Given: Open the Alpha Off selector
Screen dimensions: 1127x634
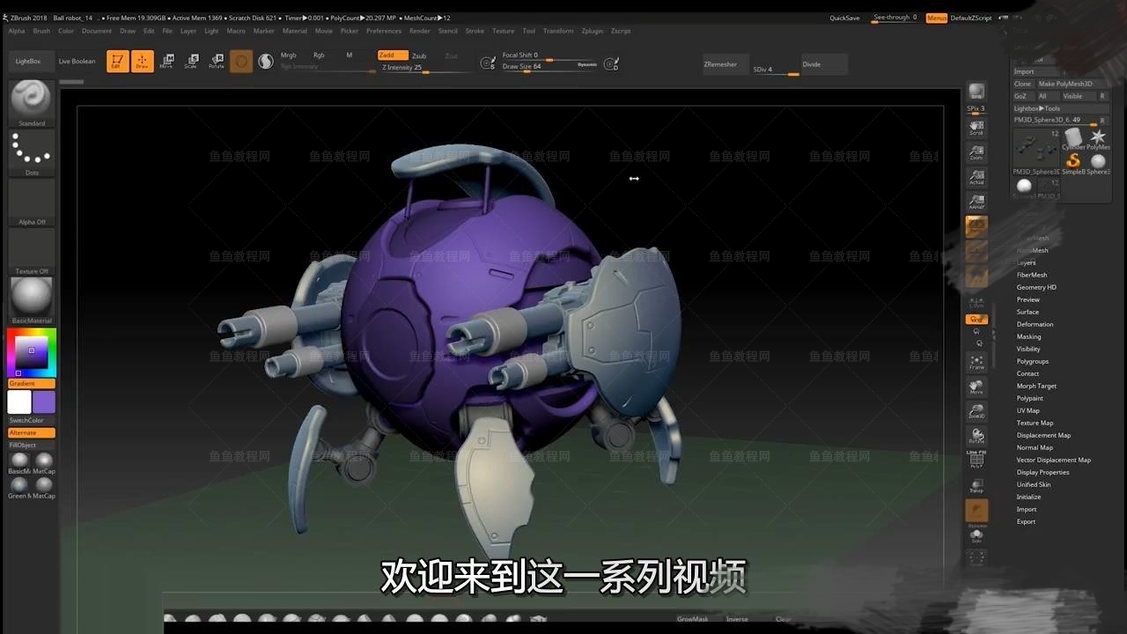Looking at the screenshot, I should coord(31,203).
